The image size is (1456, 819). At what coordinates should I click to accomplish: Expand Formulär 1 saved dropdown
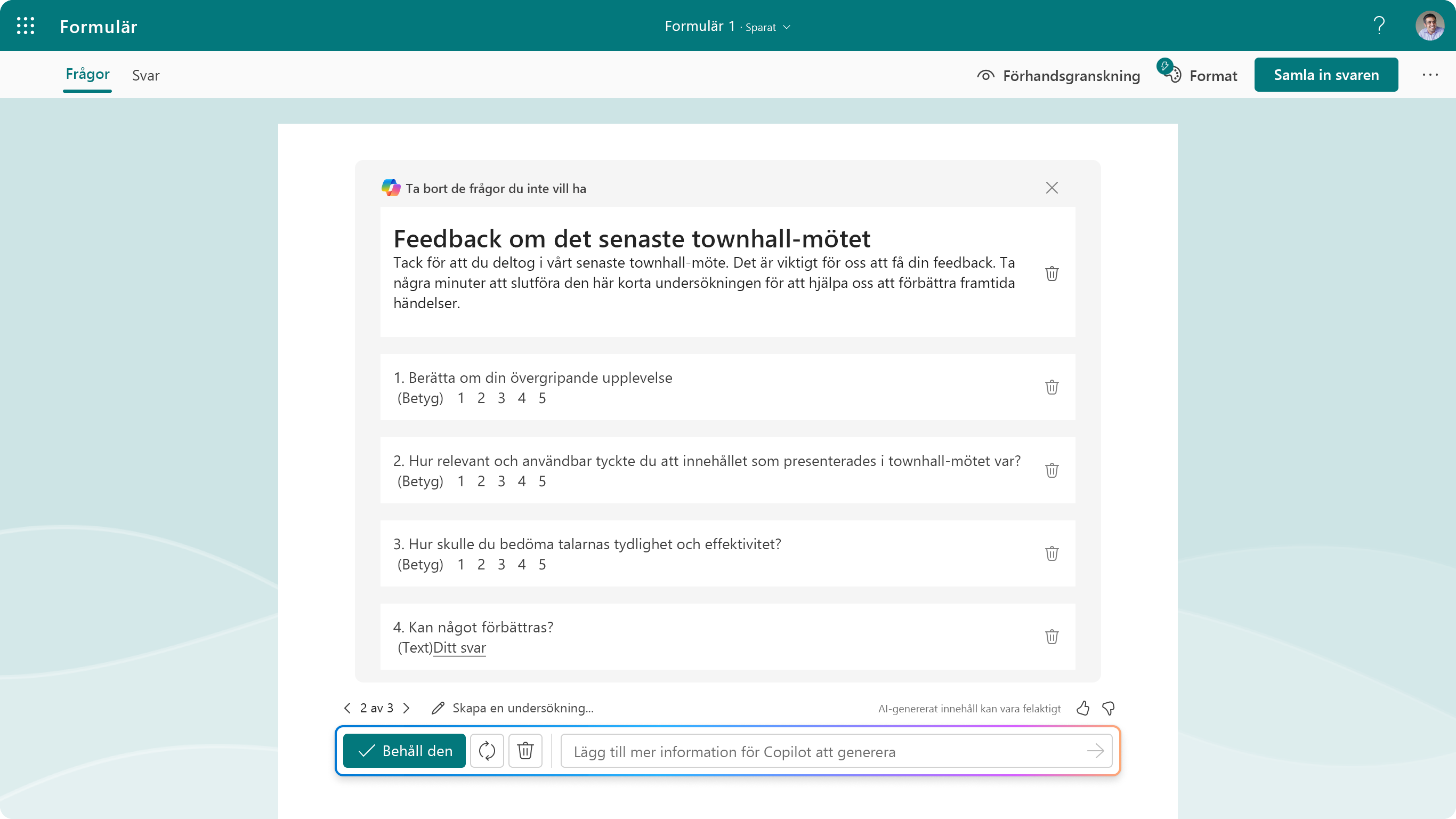[789, 26]
